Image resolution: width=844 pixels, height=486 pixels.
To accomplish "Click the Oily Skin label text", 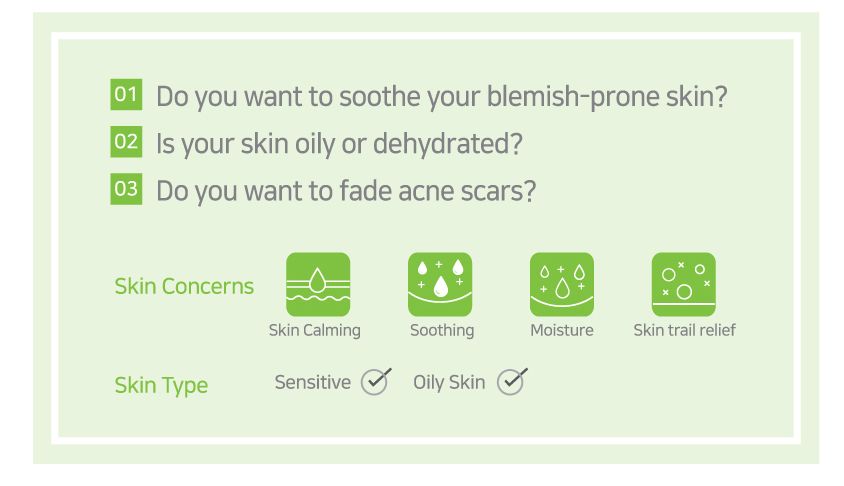I will point(449,382).
